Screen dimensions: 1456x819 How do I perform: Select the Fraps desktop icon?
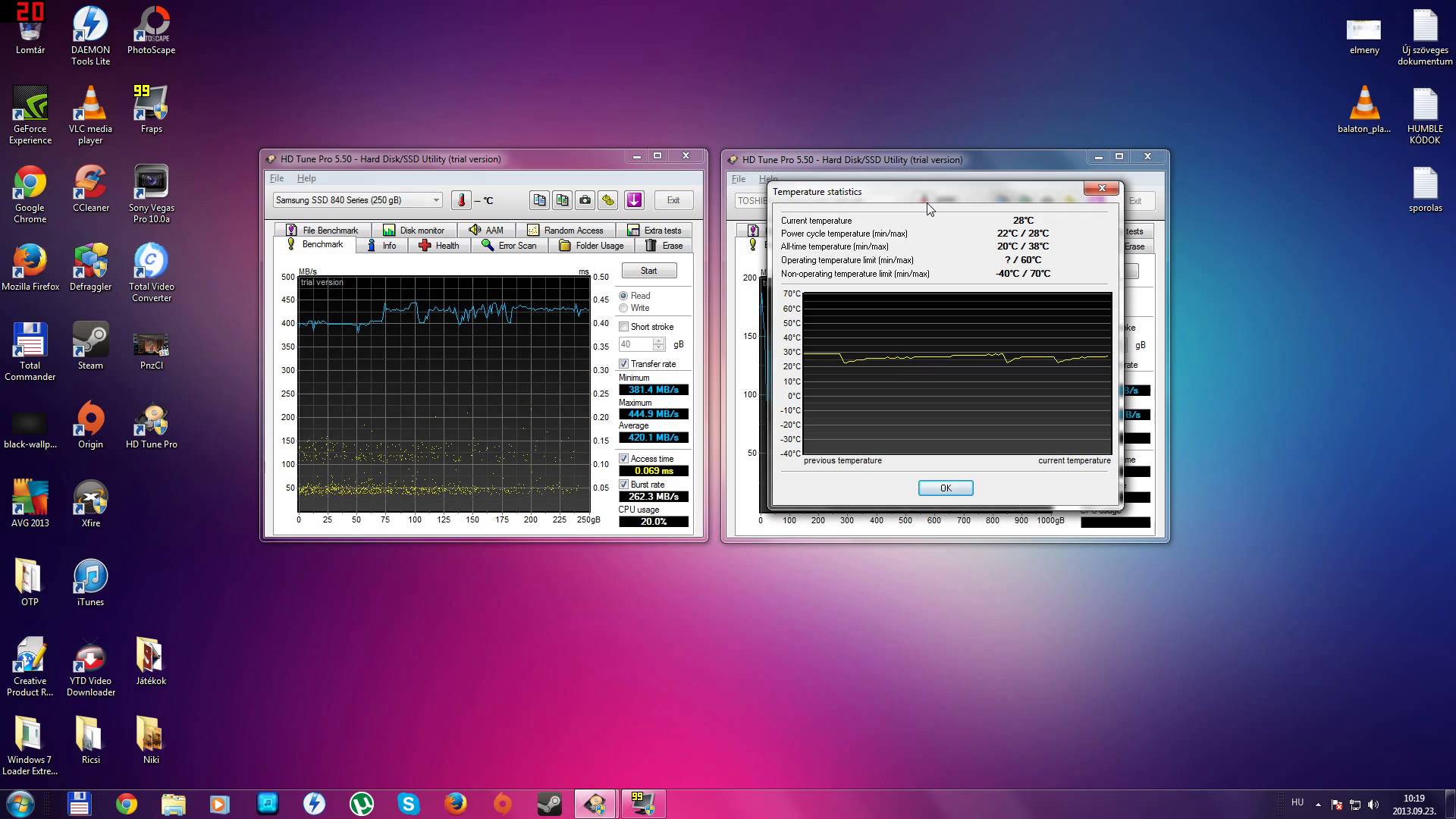151,109
